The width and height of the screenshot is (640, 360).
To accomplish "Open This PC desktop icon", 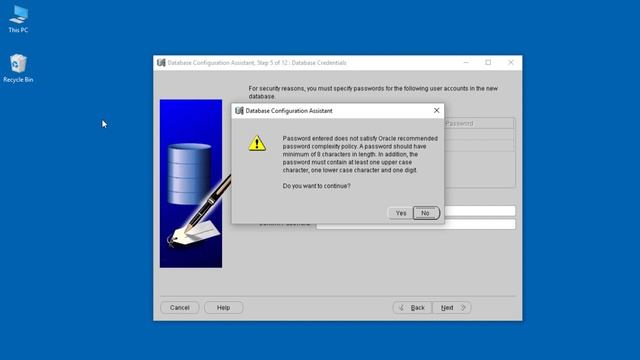I will [x=18, y=19].
